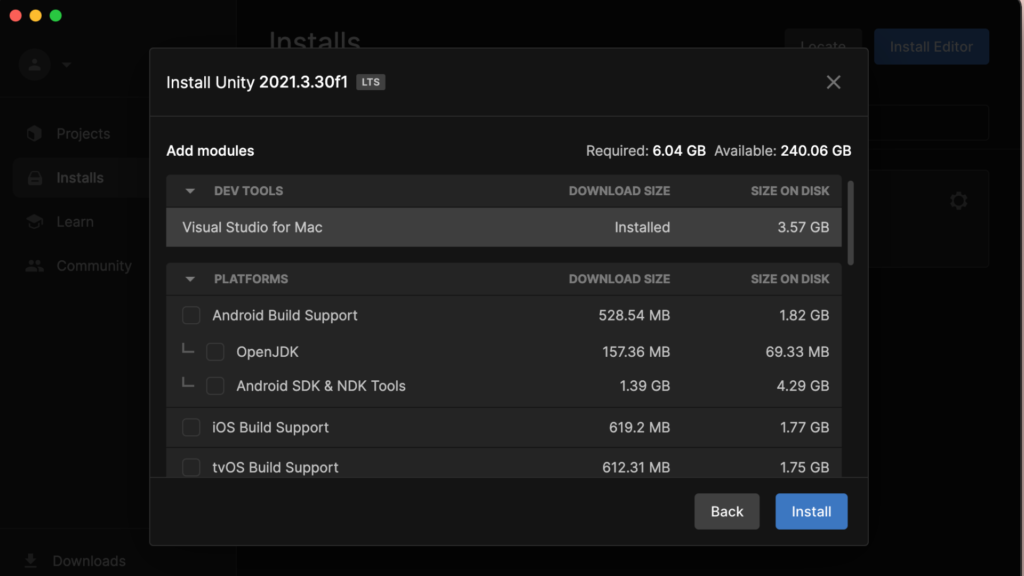This screenshot has height=576, width=1024.
Task: Click the 528.54 MB download size
Action: tap(634, 315)
